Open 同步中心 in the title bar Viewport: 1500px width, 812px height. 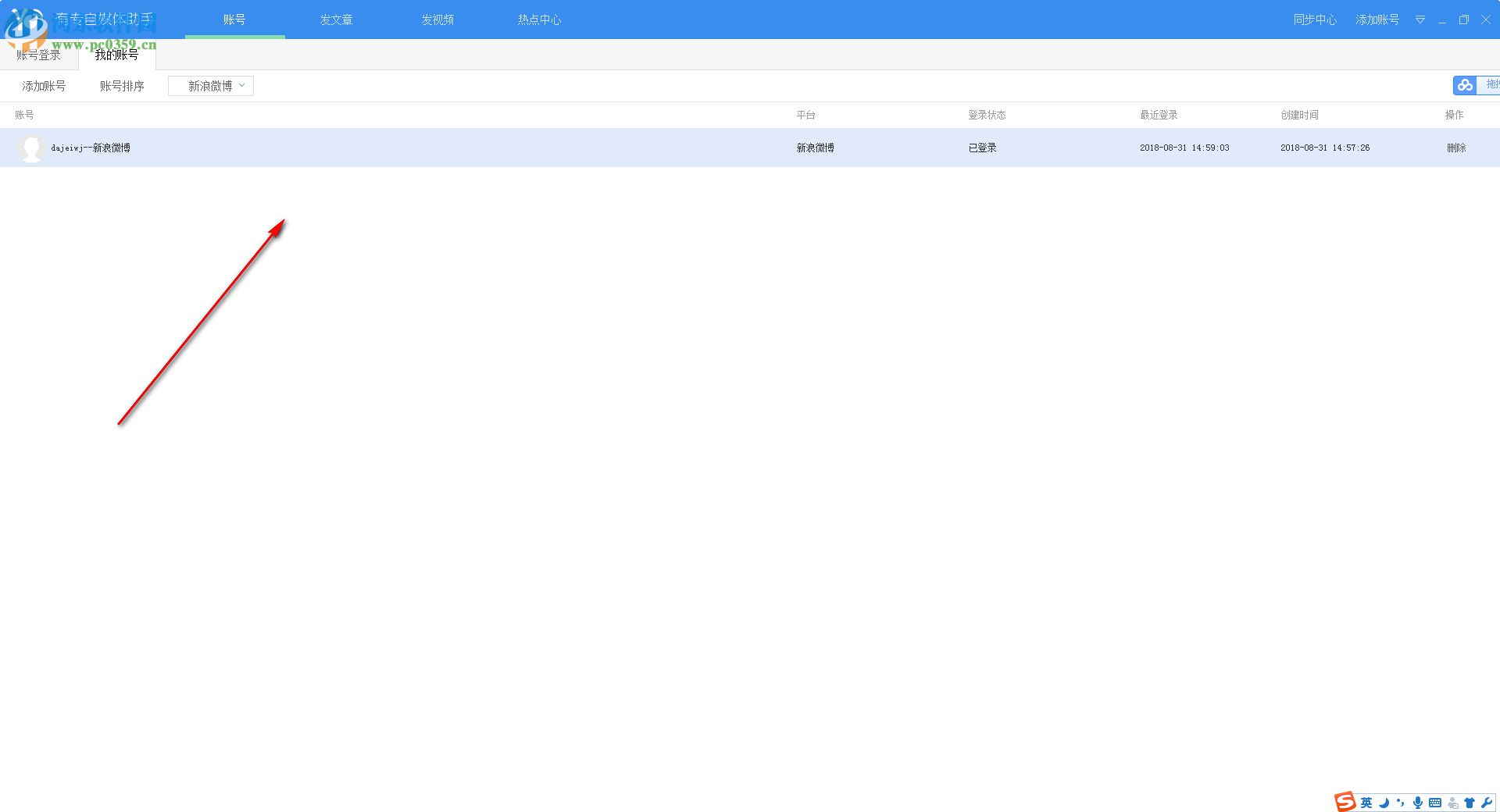1315,20
